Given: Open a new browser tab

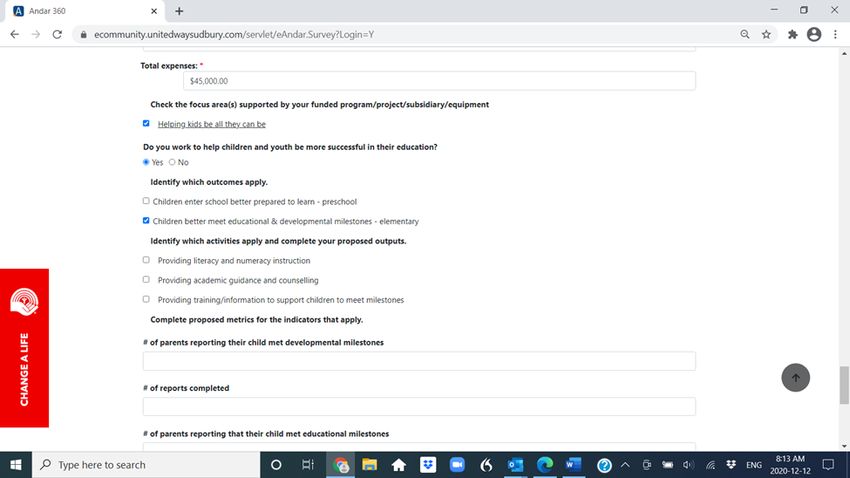Looking at the screenshot, I should (x=179, y=11).
